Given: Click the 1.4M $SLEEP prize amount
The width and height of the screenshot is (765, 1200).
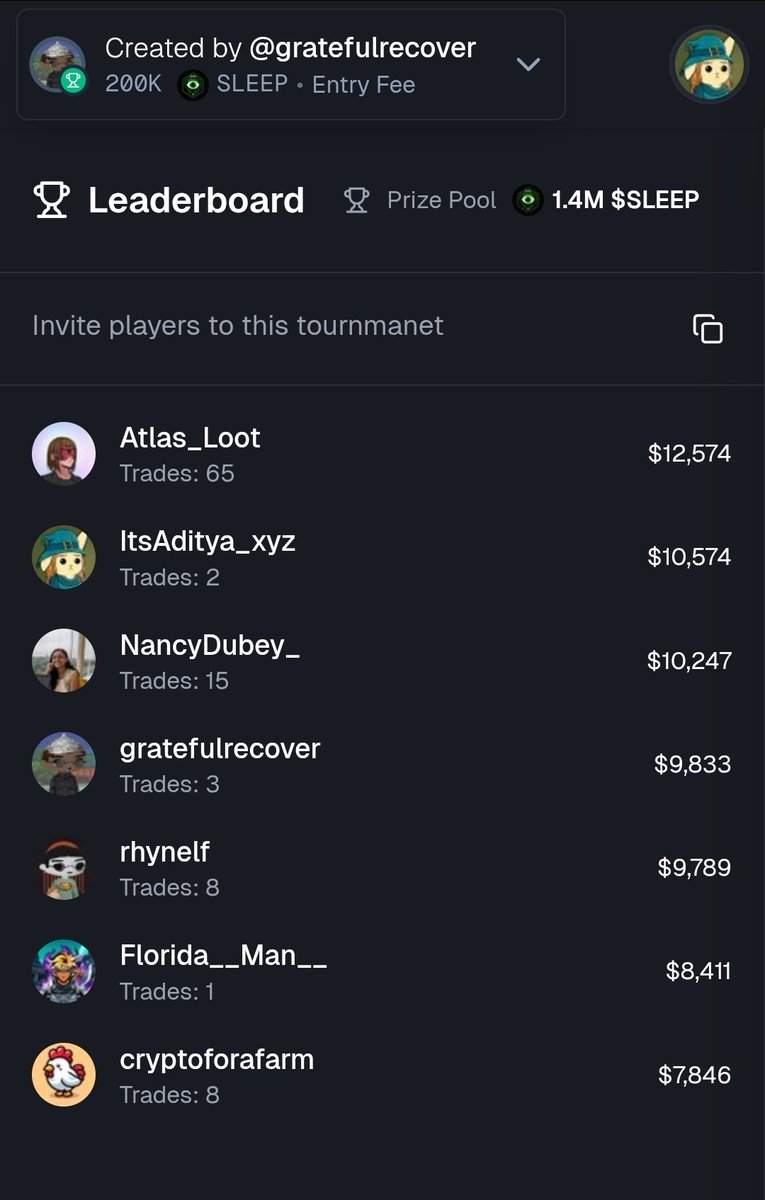Looking at the screenshot, I should pos(626,200).
